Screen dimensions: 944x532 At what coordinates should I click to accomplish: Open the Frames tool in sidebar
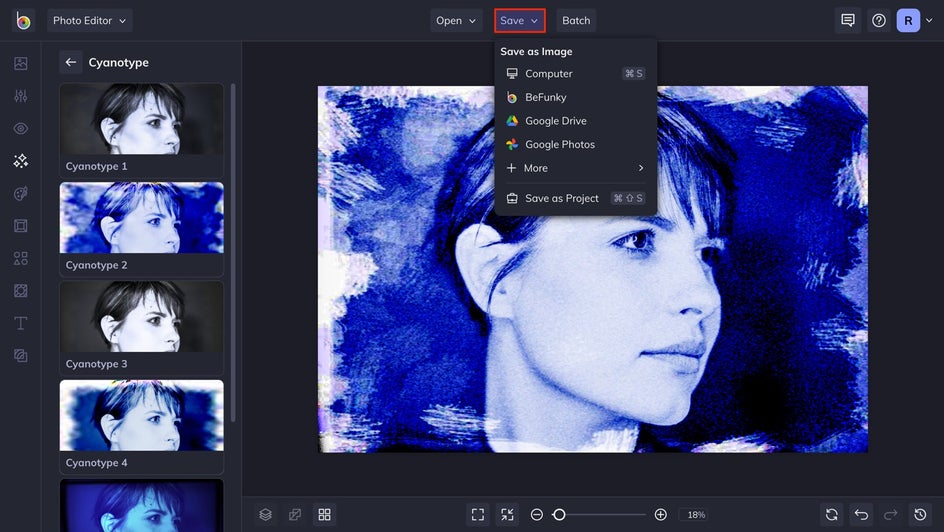[20, 226]
